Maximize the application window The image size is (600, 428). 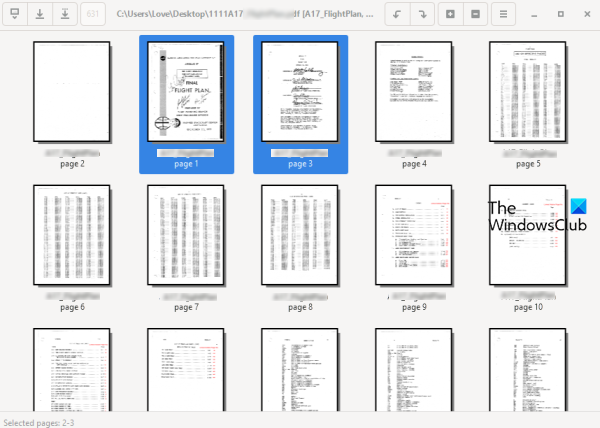point(561,14)
